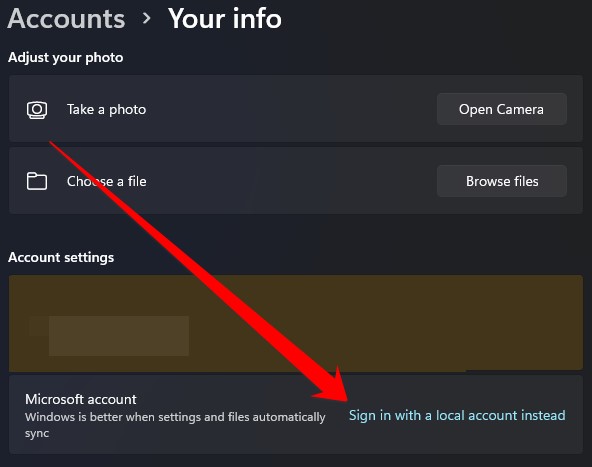The image size is (592, 467).
Task: Click the Microsoft account title text
Action: click(81, 399)
